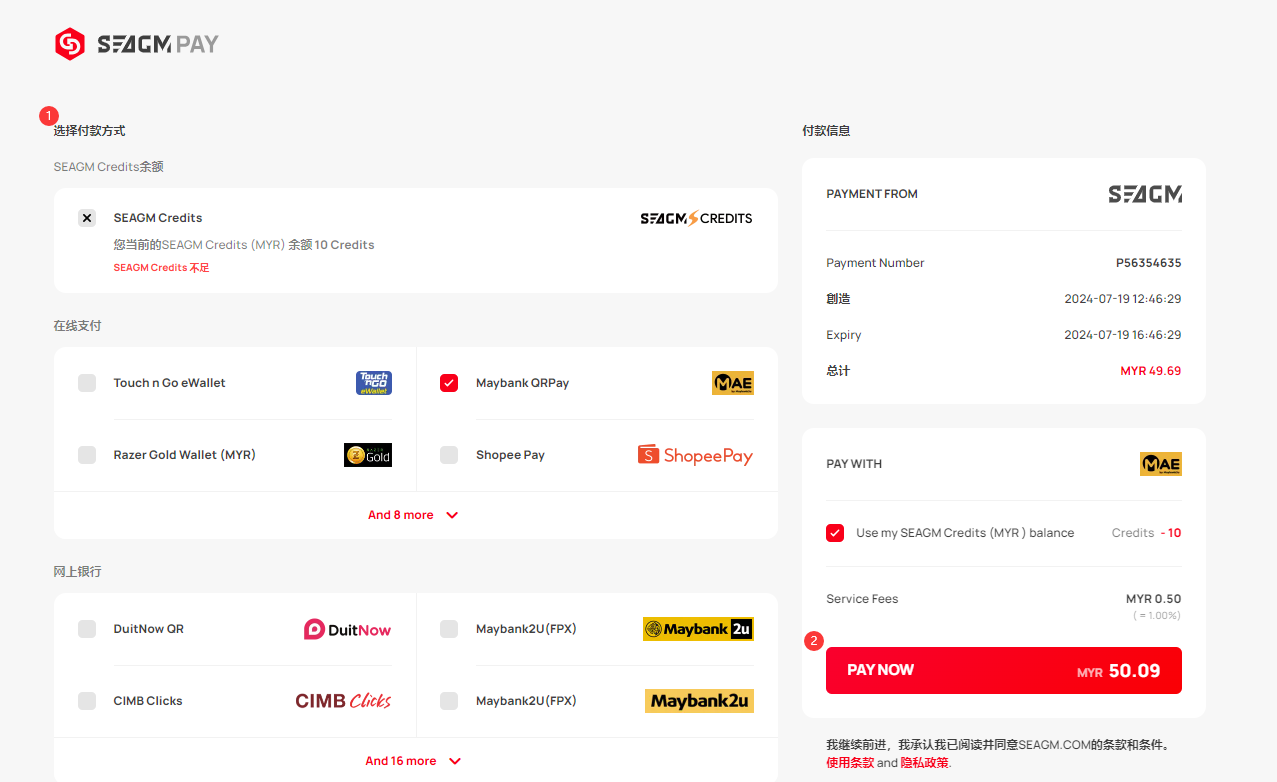
Task: Click the DuitNow QR label
Action: (x=149, y=629)
